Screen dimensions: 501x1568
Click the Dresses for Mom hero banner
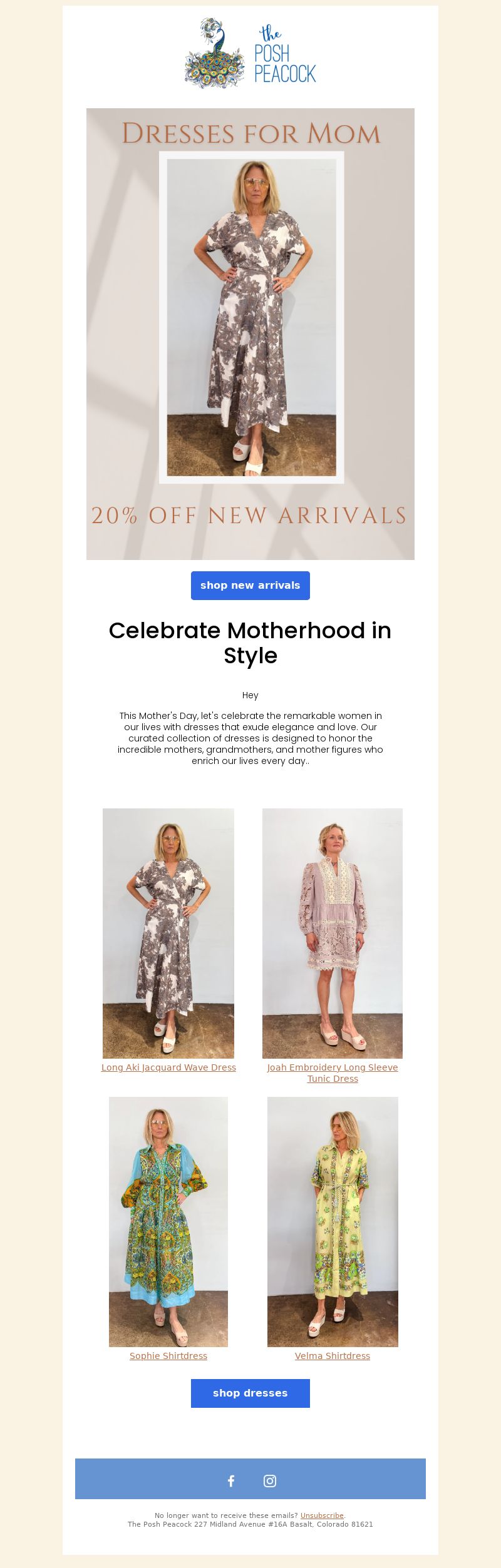tap(250, 334)
